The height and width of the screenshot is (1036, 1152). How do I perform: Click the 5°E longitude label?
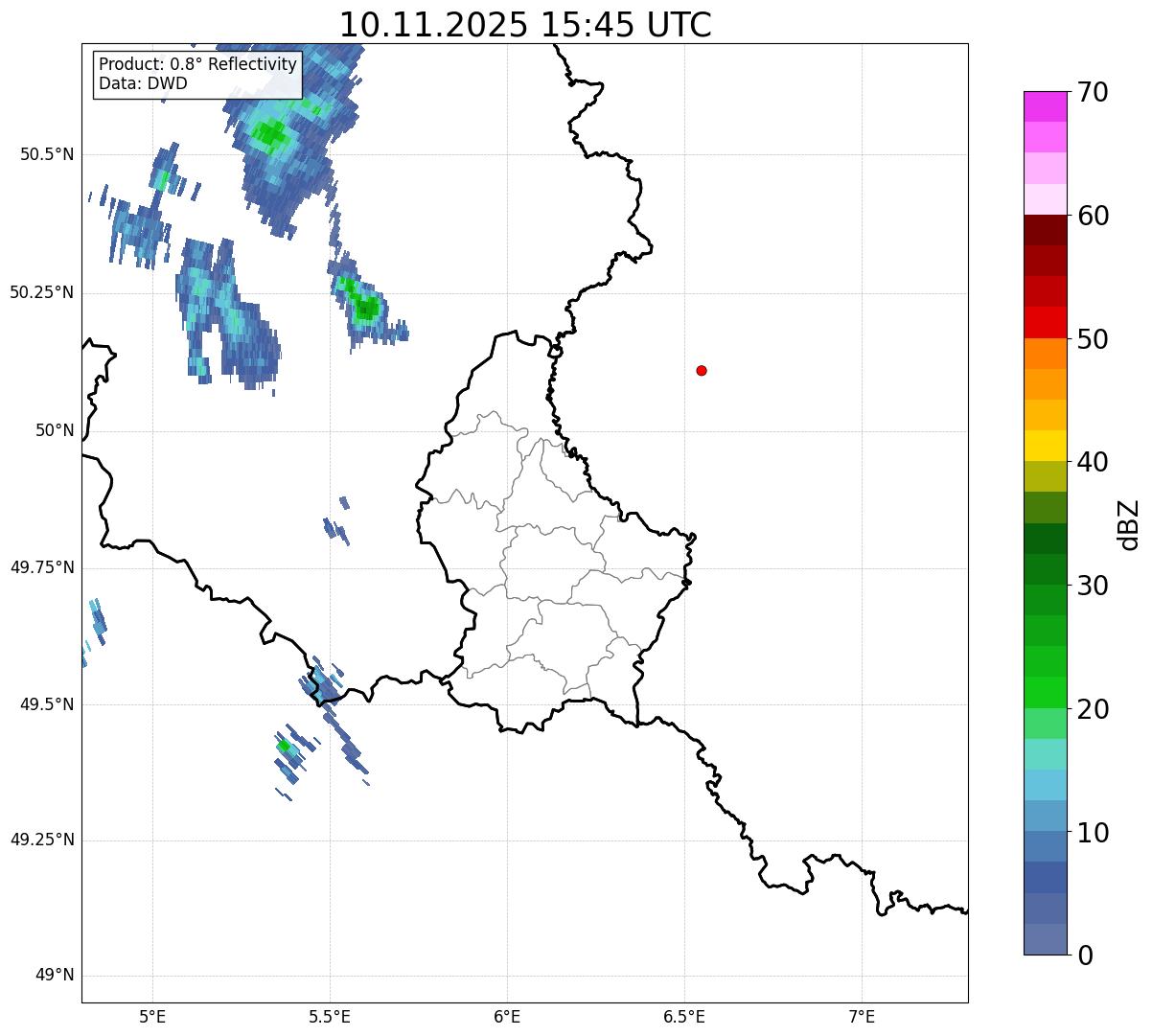pyautogui.click(x=152, y=1016)
